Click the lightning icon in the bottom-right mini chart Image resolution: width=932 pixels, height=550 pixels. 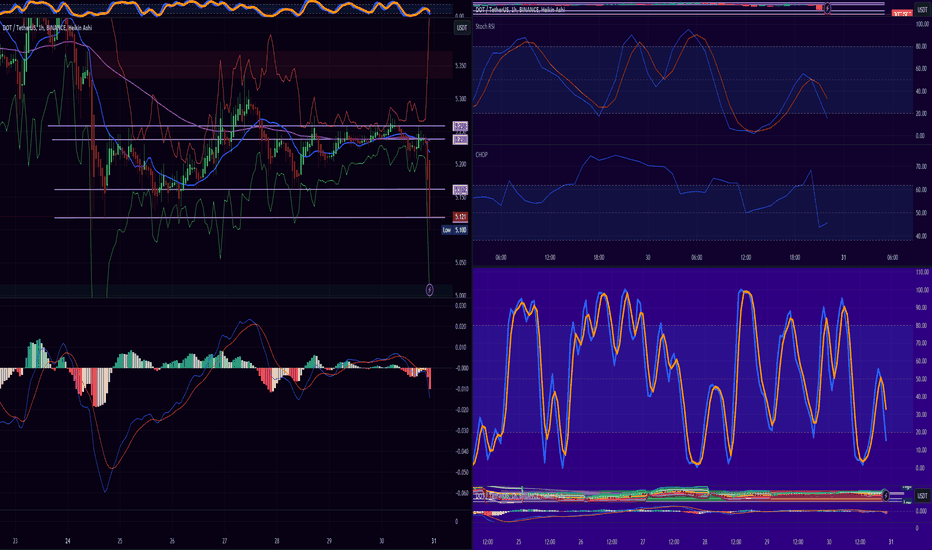(885, 495)
